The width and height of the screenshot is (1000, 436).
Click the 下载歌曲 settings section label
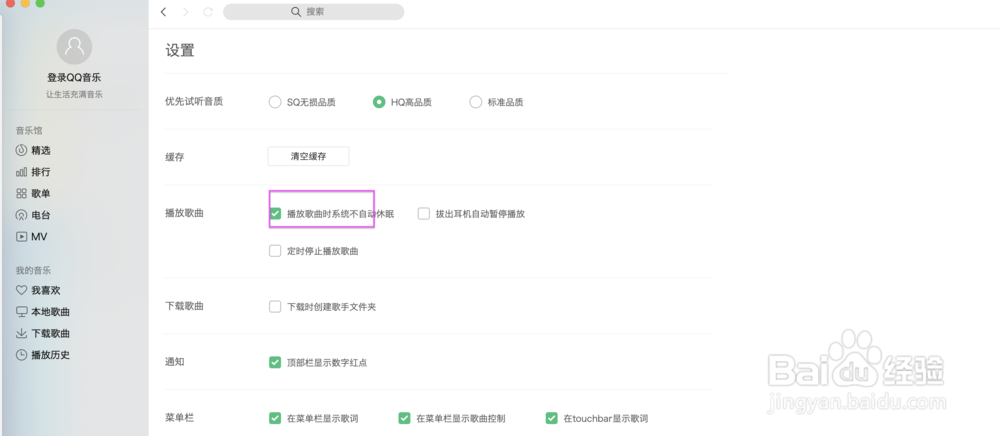click(x=184, y=306)
